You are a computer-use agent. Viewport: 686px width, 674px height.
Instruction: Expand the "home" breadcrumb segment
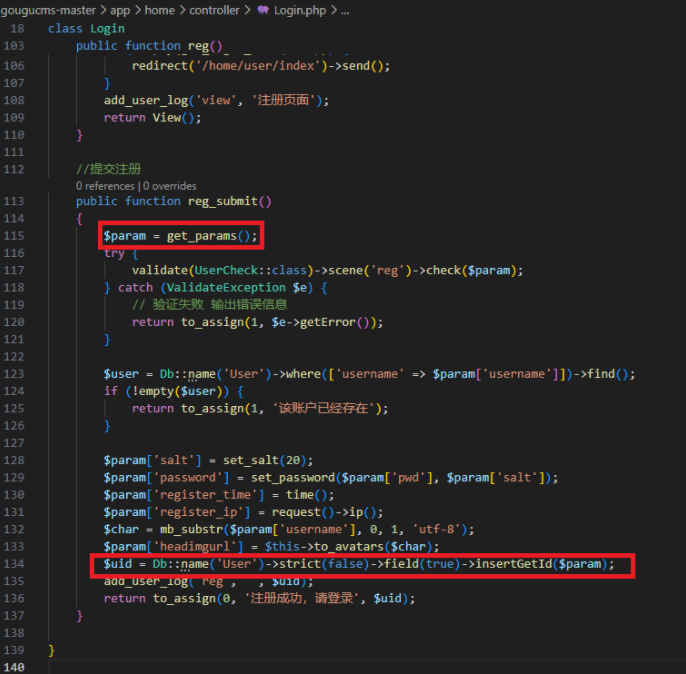click(x=161, y=10)
